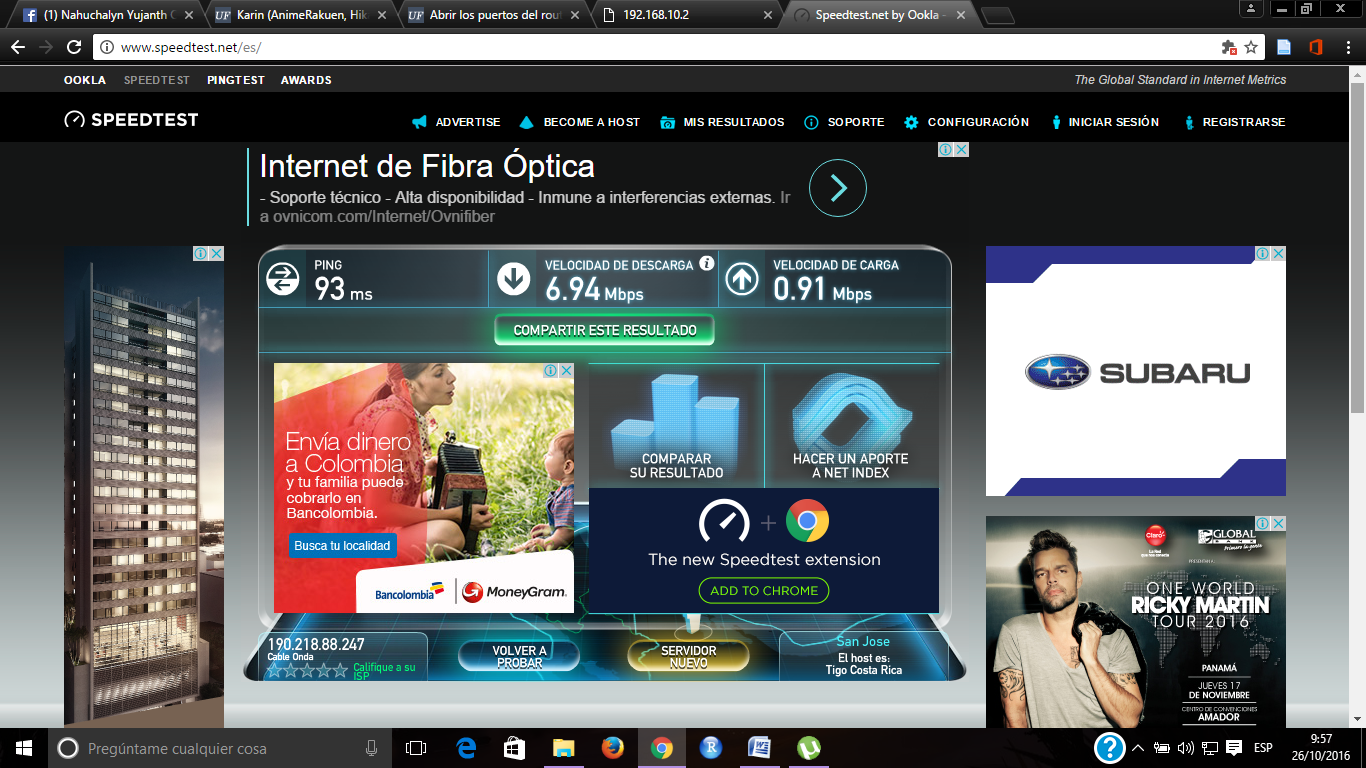1366x768 pixels.
Task: Open Microsoft Word from taskbar
Action: (x=759, y=748)
